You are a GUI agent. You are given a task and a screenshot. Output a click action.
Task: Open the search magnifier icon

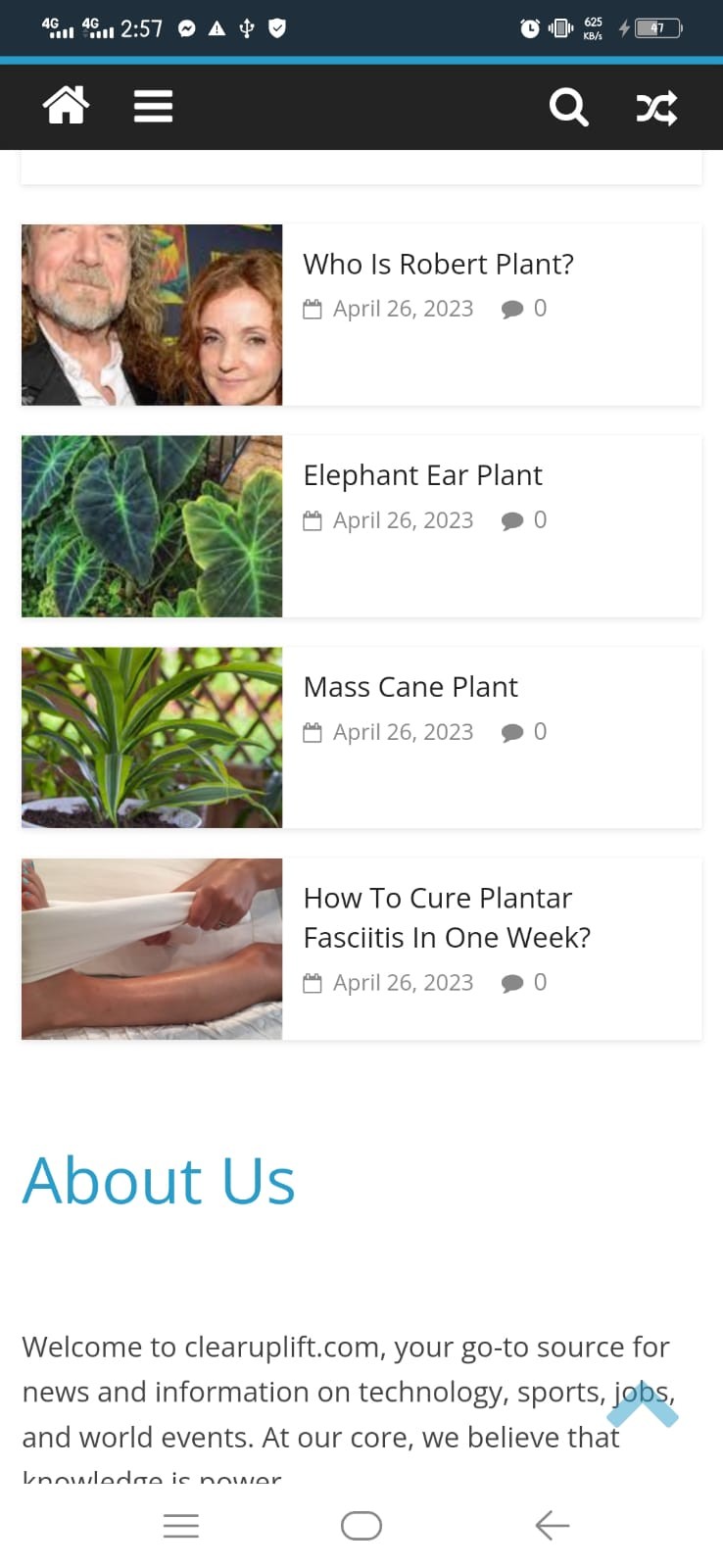[568, 106]
